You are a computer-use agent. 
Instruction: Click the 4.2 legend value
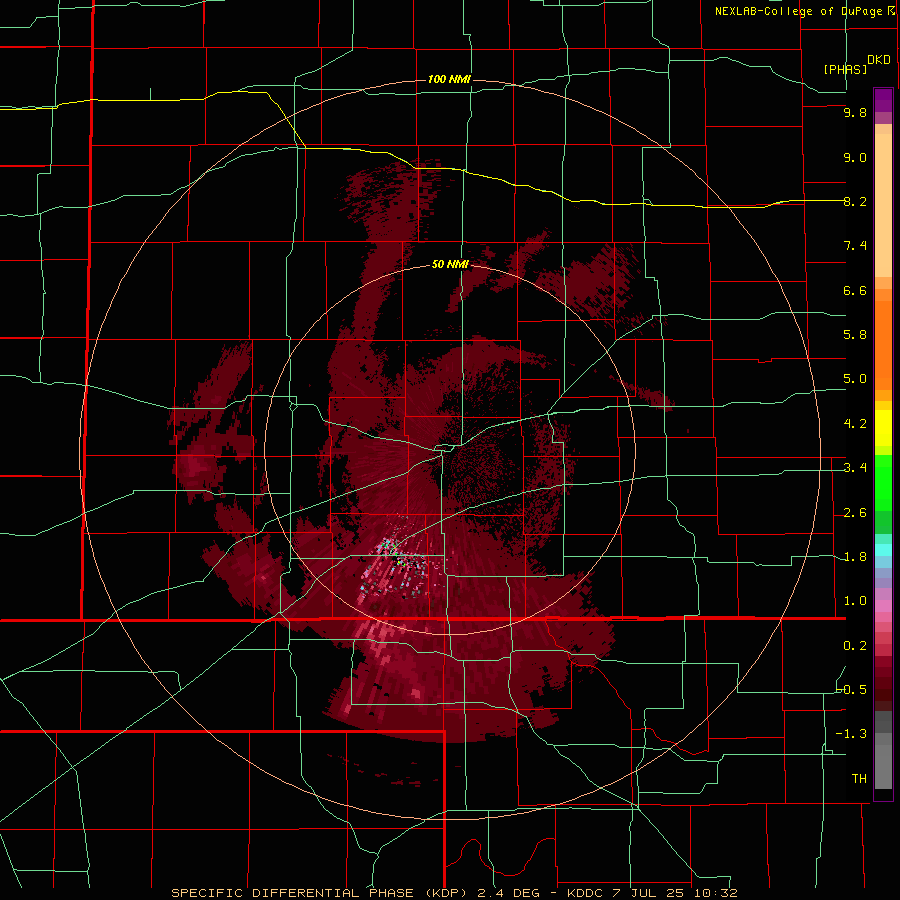[x=855, y=424]
